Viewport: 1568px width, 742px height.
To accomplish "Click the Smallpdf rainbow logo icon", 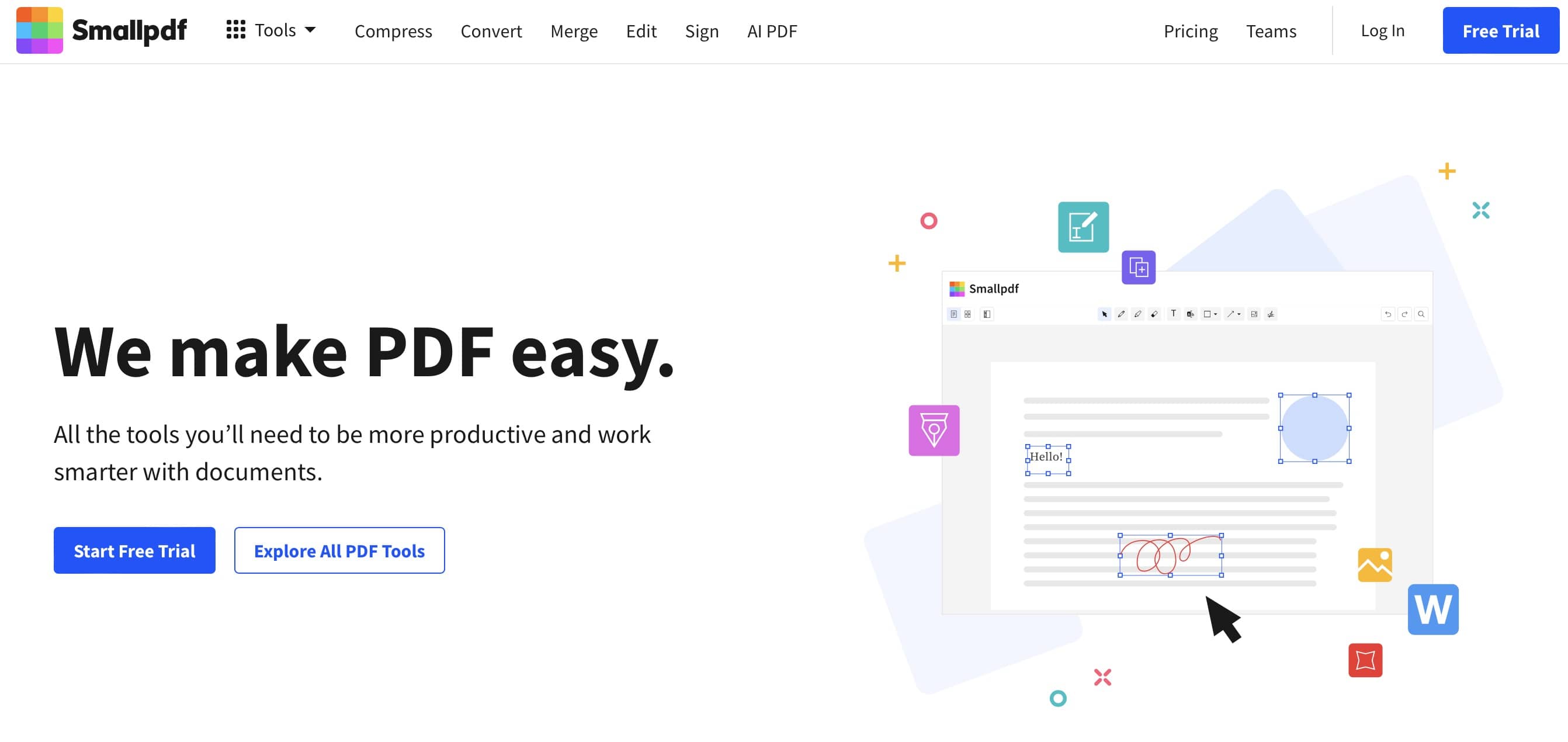I will pos(40,30).
